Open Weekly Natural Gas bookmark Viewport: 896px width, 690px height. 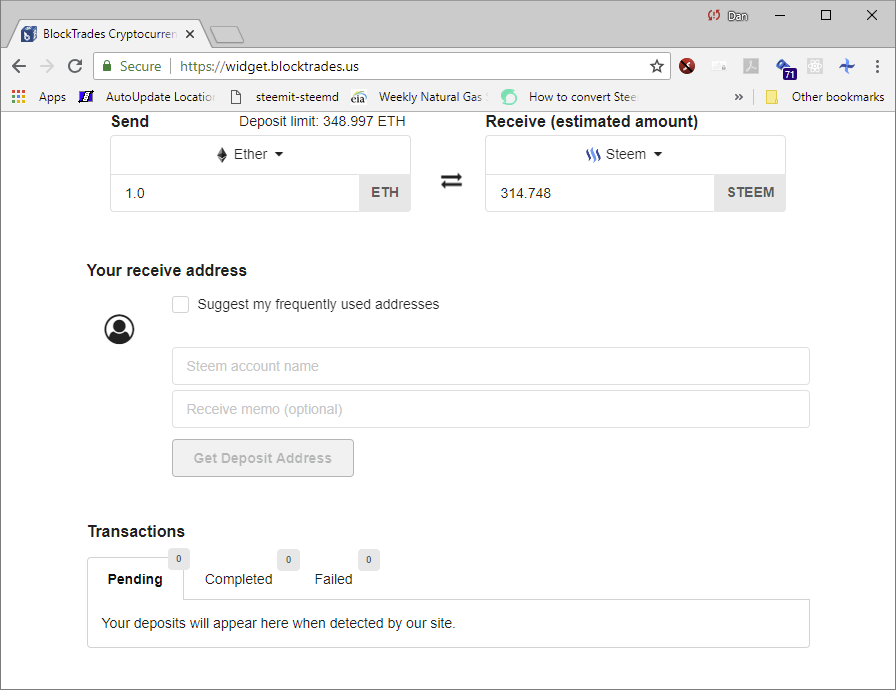pos(420,97)
